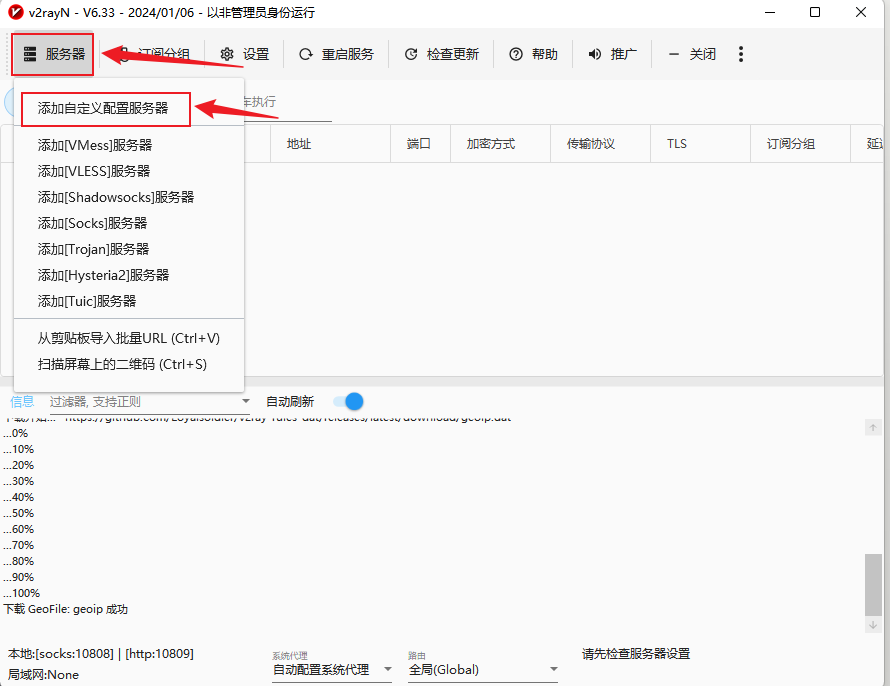Open the 服务器 servers menu button
The image size is (890, 686).
[x=53, y=54]
